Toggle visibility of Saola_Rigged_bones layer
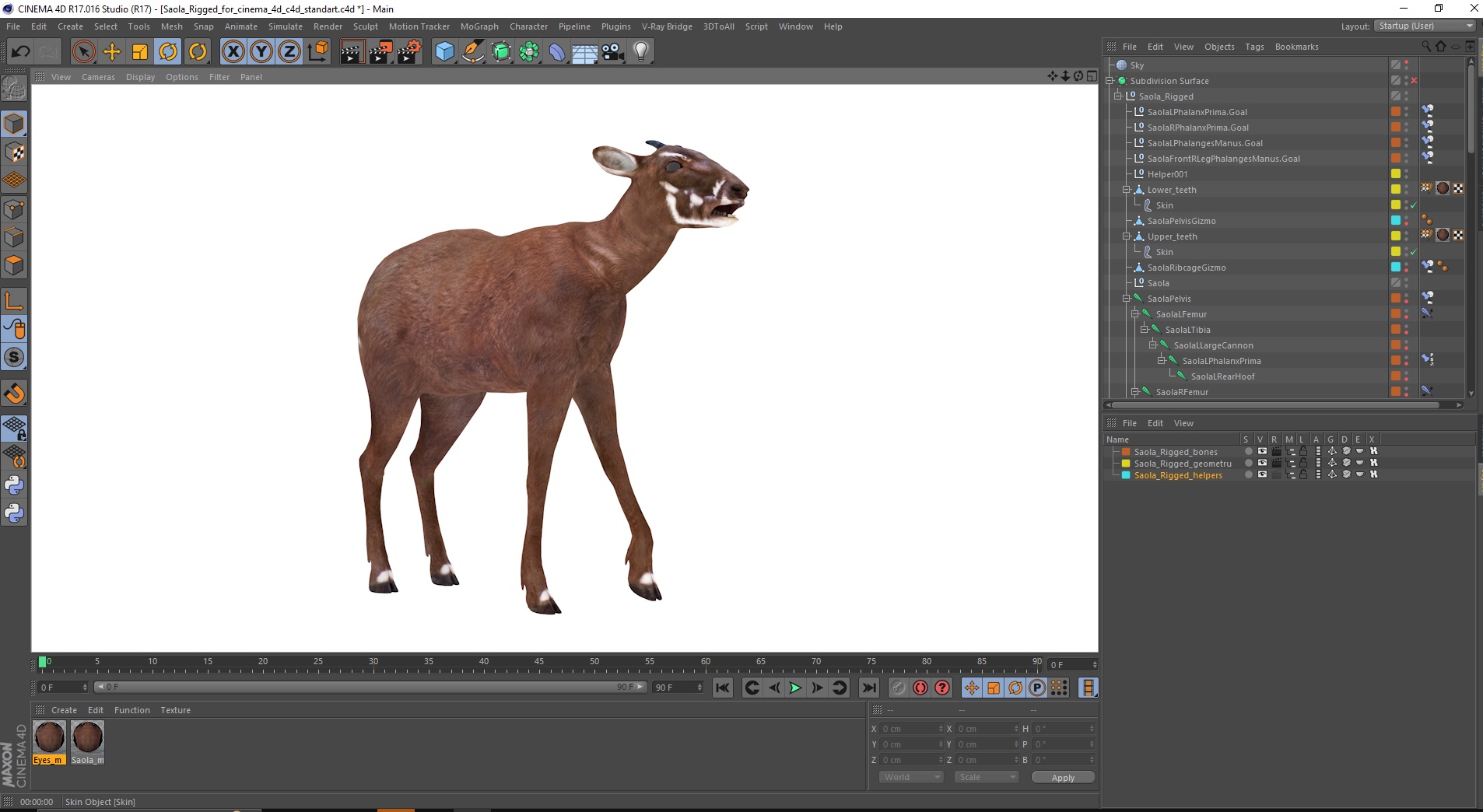Screen dimensions: 1483x812 click(x=1262, y=452)
